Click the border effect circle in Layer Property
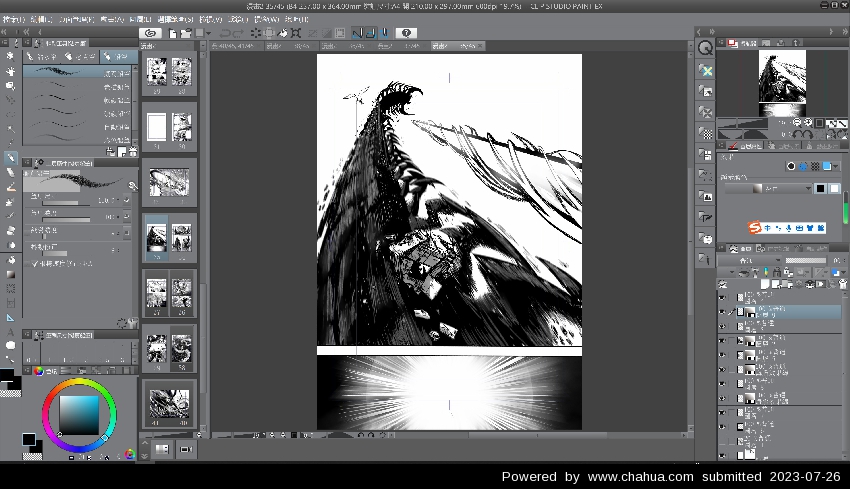 [791, 166]
